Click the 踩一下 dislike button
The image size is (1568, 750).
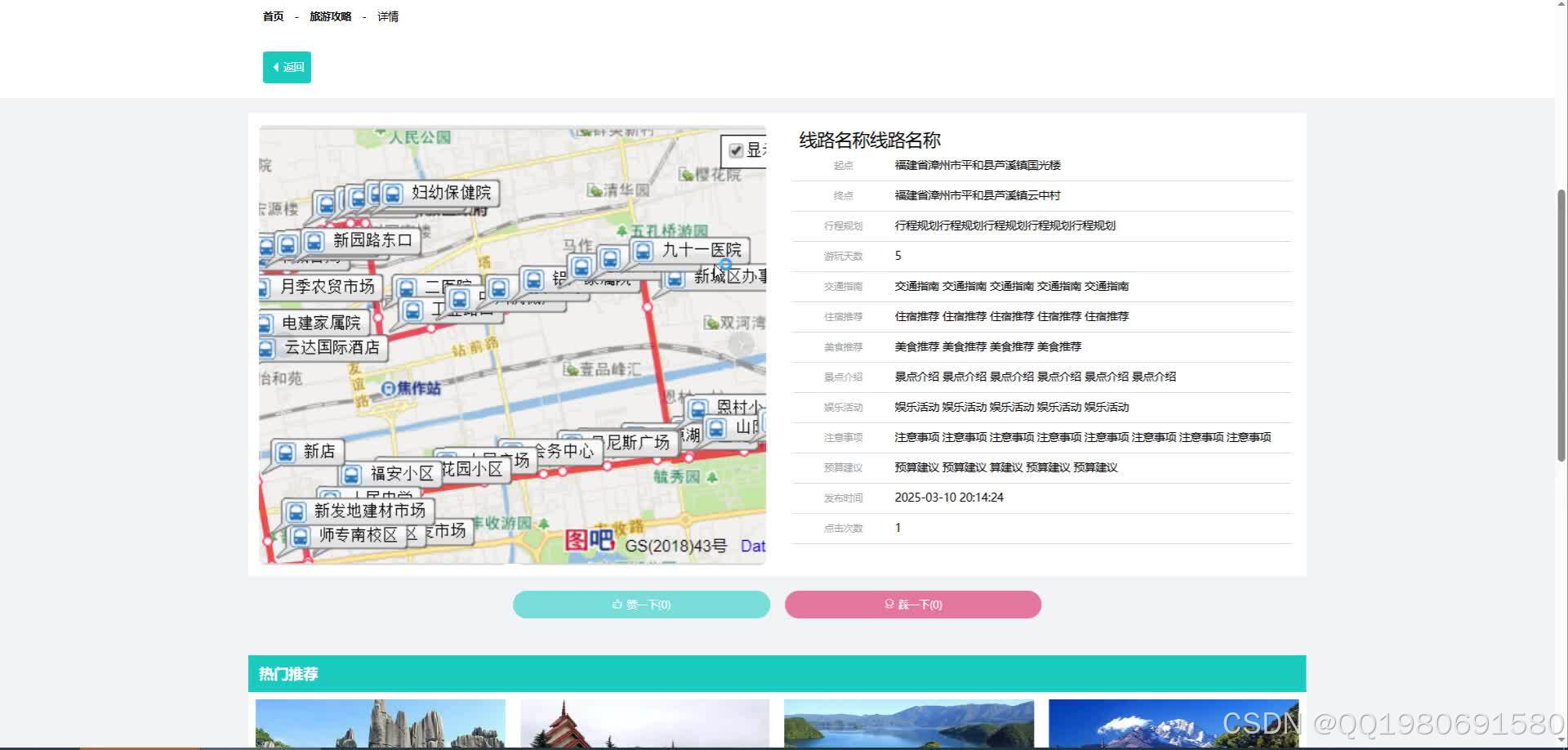click(x=911, y=605)
